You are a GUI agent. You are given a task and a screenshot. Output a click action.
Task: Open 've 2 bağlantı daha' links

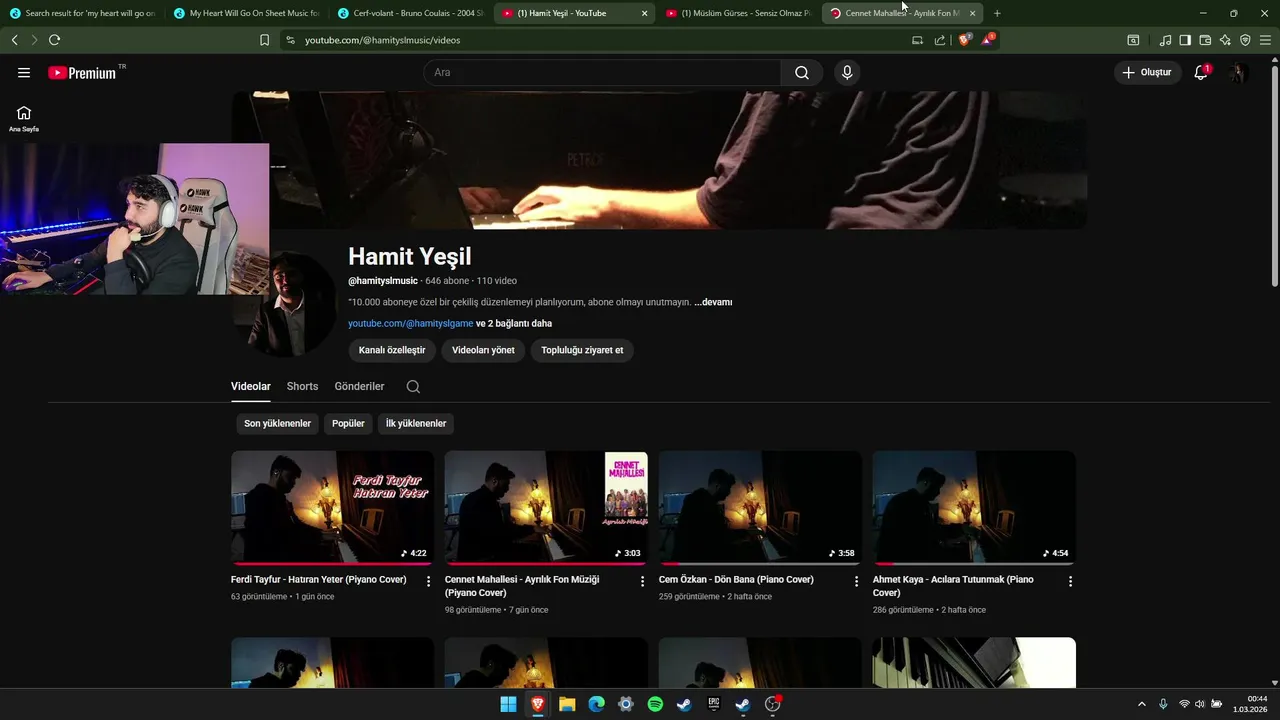(514, 323)
